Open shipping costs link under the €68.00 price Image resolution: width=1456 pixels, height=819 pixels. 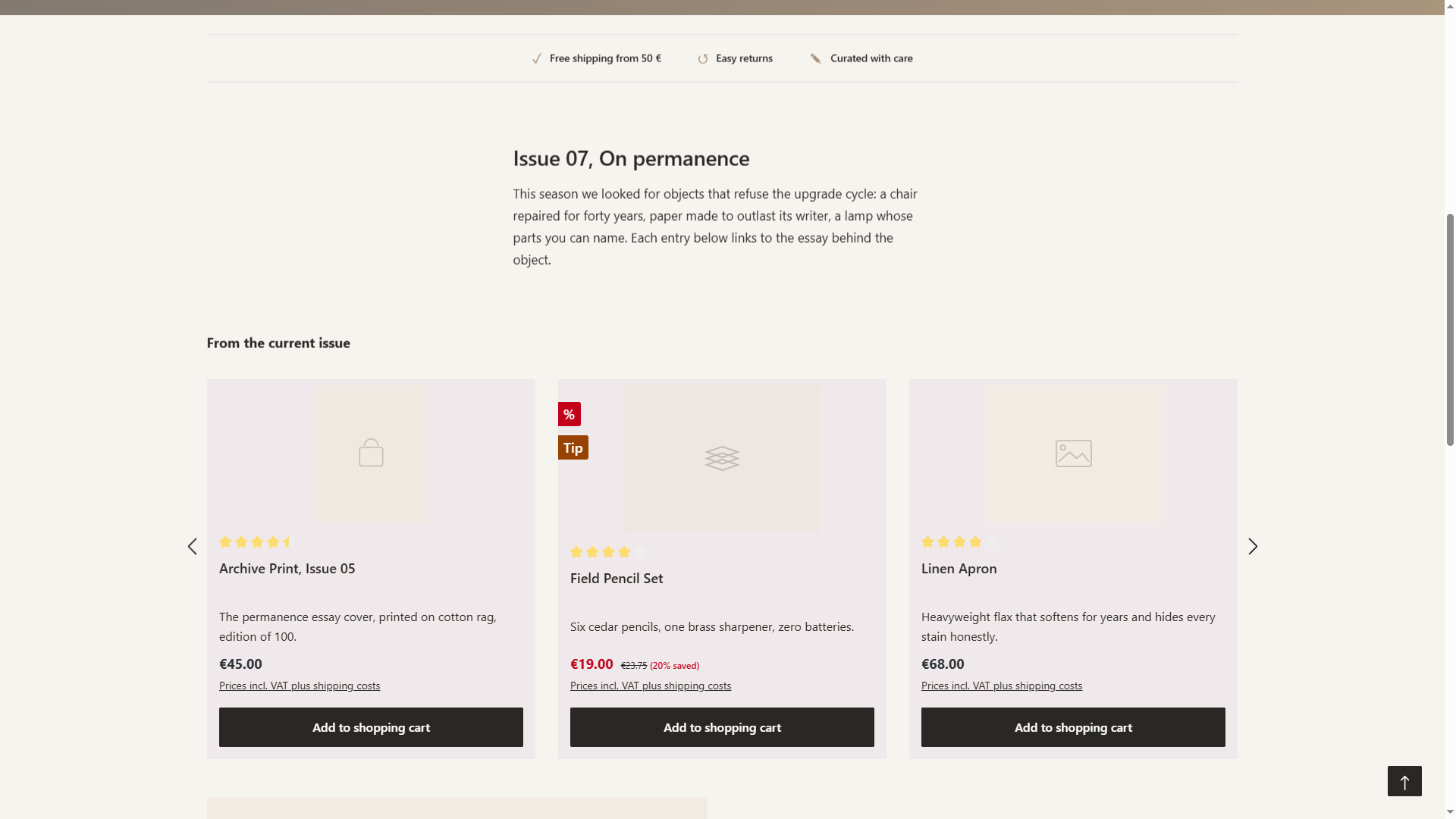point(1002,686)
